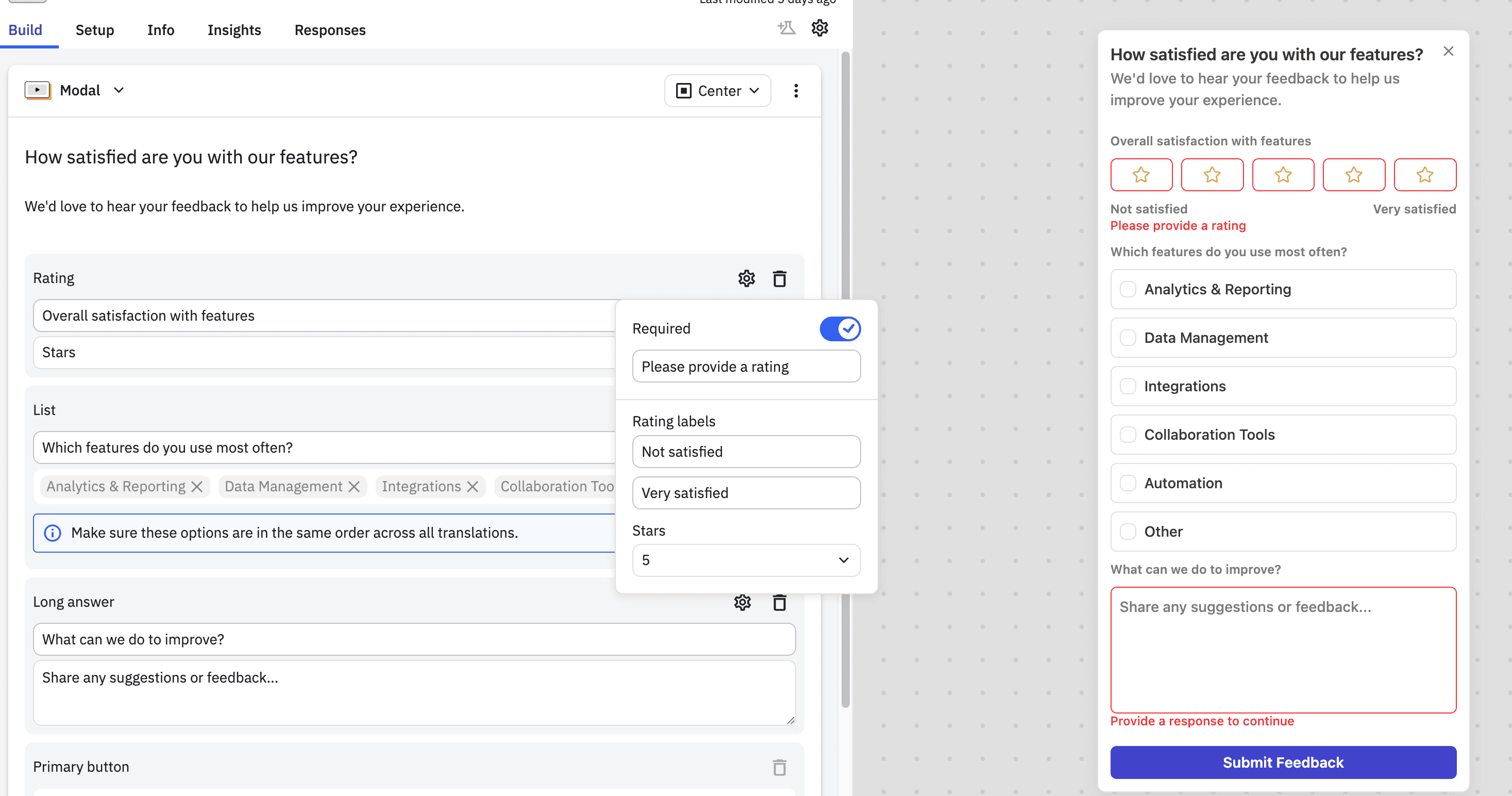Turn off the Required toggle
Image resolution: width=1512 pixels, height=796 pixels.
[x=839, y=329]
